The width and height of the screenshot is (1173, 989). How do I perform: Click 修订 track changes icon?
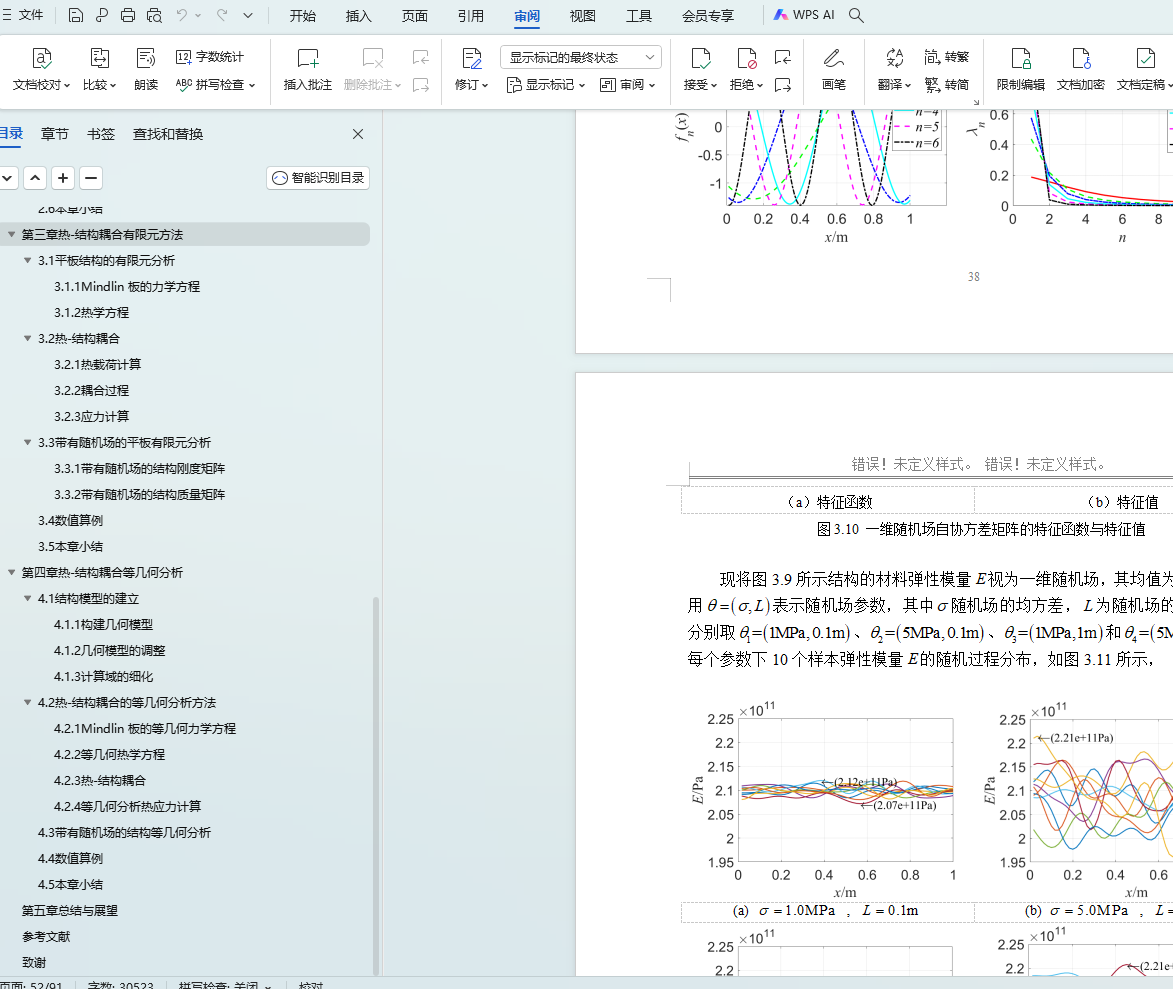pyautogui.click(x=471, y=69)
